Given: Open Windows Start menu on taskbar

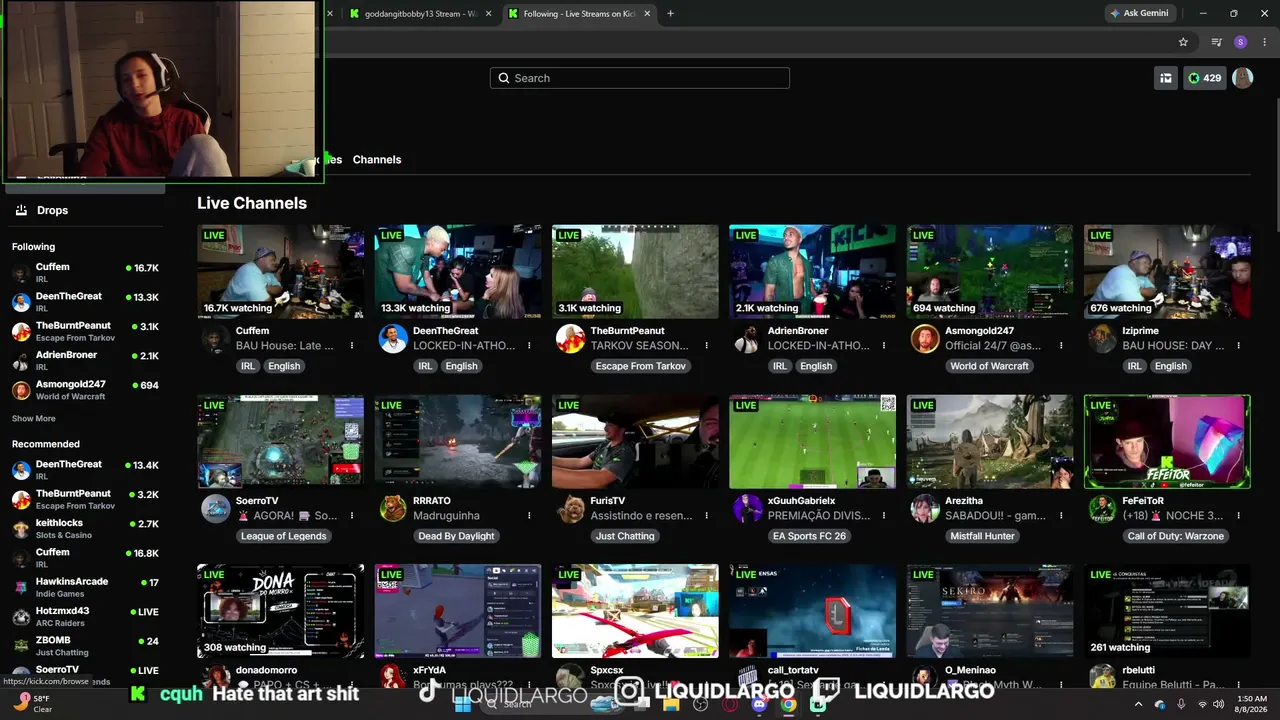Looking at the screenshot, I should pos(462,704).
